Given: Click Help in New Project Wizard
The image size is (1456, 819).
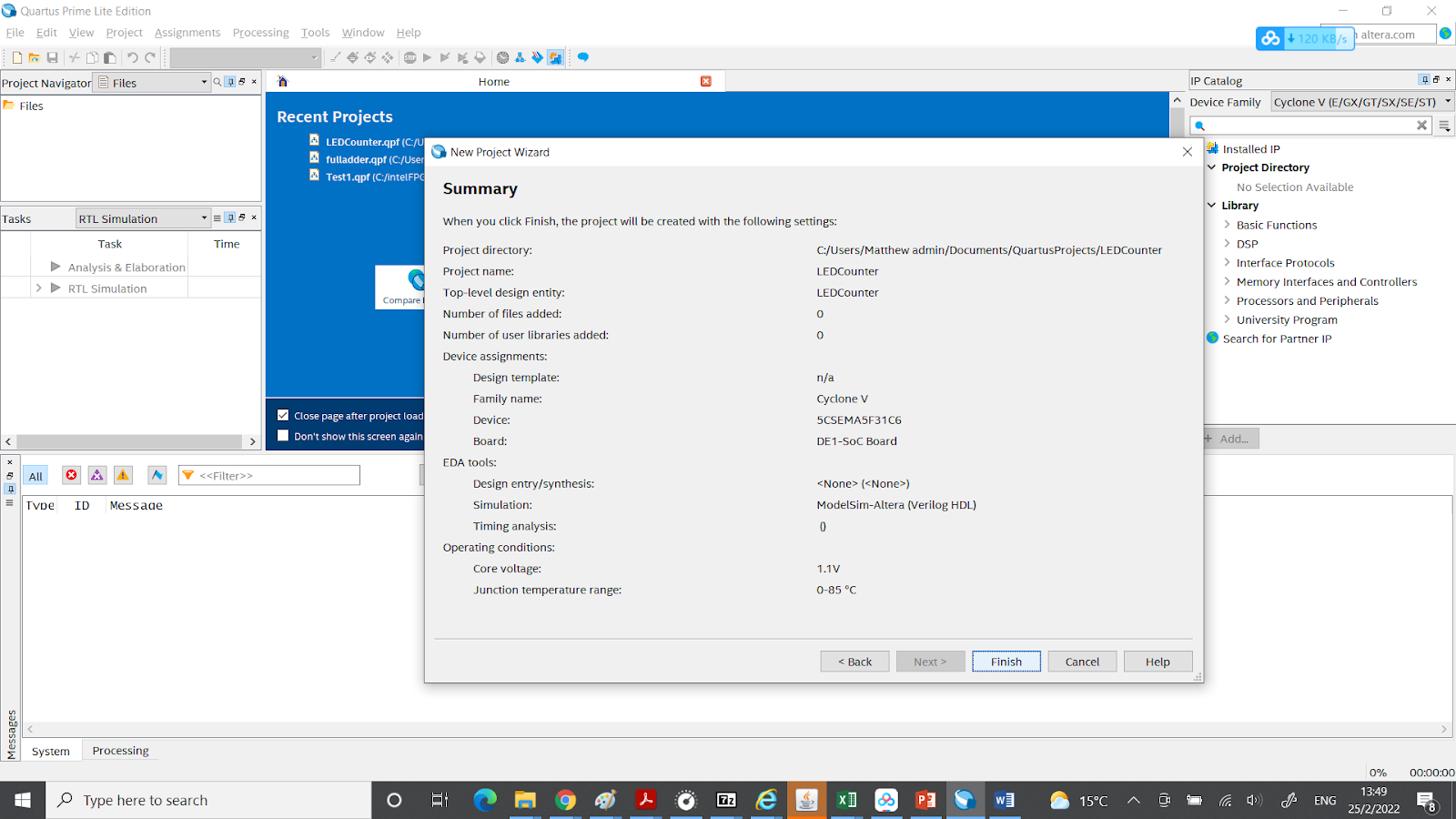Looking at the screenshot, I should point(1158,662).
